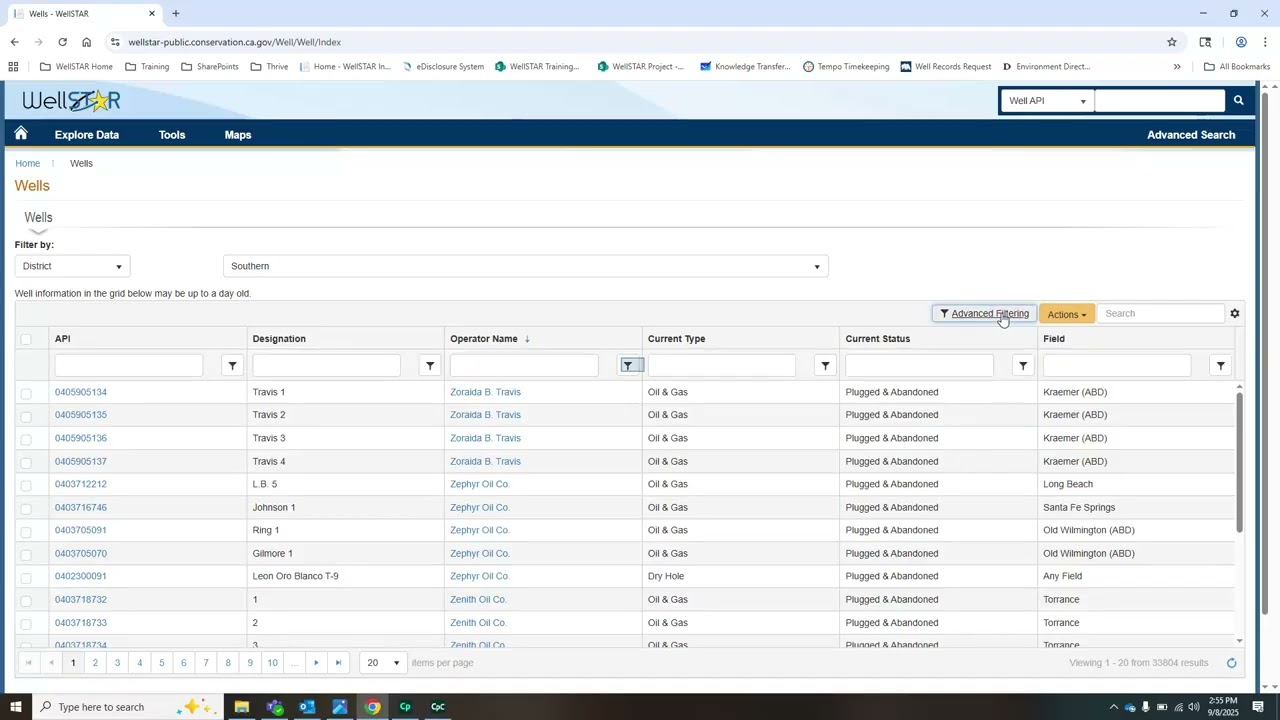
Task: Open Maps menu
Action: [238, 135]
